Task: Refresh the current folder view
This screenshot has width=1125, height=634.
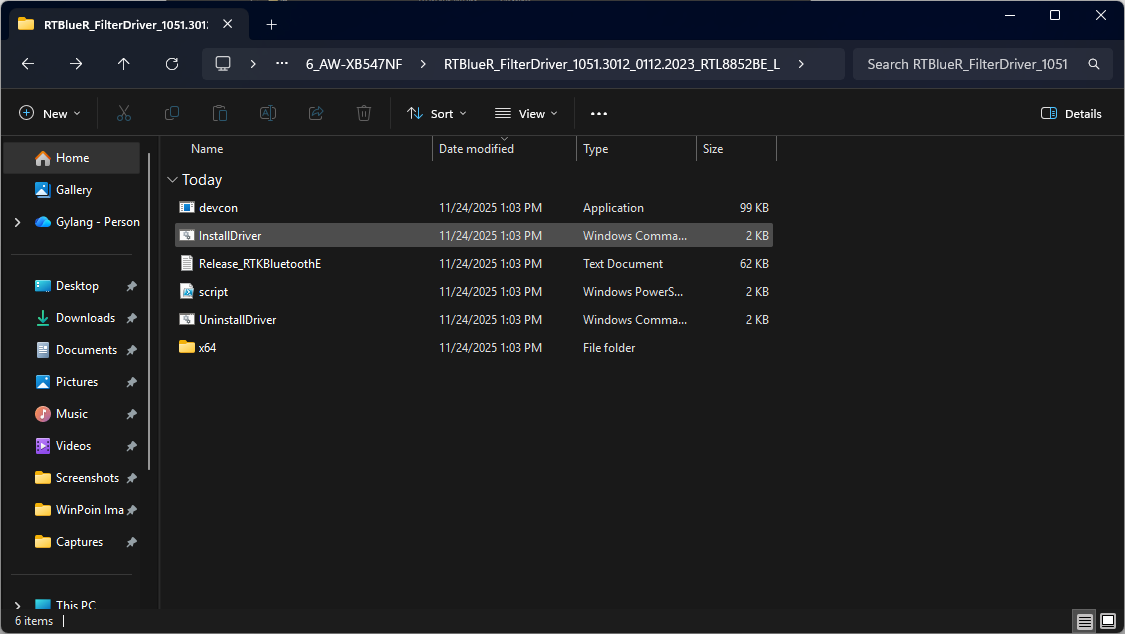Action: [172, 64]
